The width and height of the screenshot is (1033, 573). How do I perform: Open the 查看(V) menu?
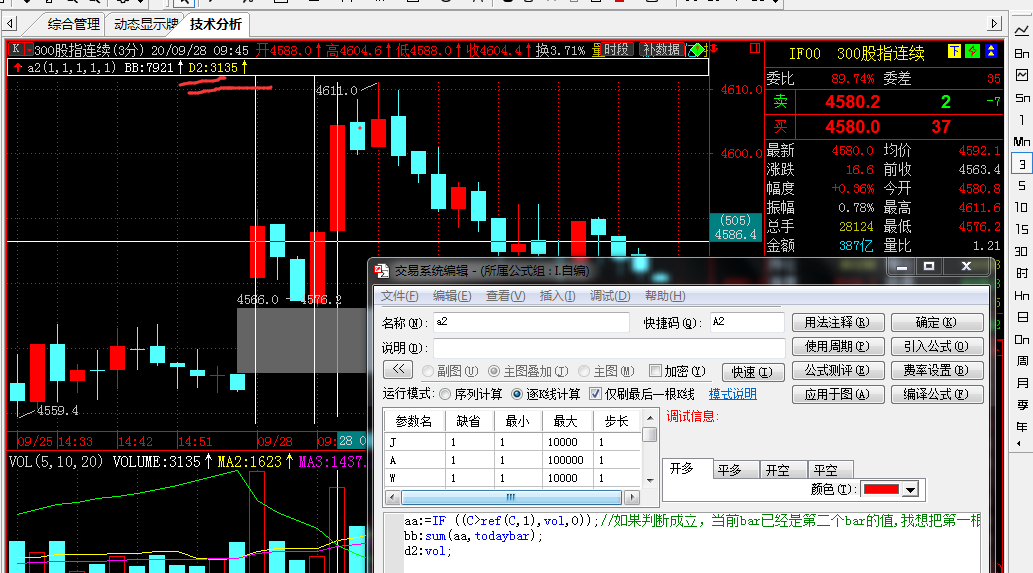coord(505,296)
